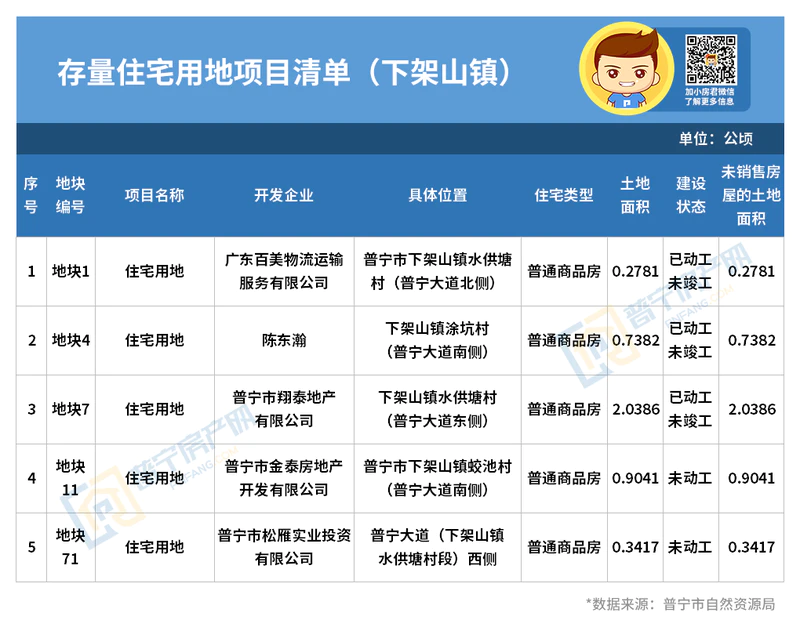Select the 住宅类型 column header

tap(564, 195)
